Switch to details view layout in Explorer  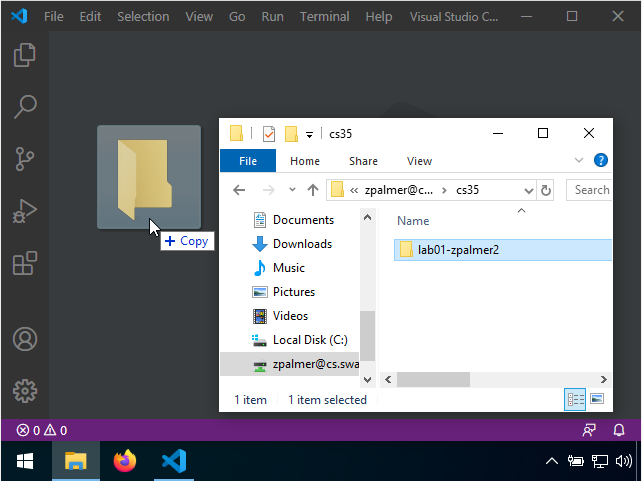pos(576,399)
